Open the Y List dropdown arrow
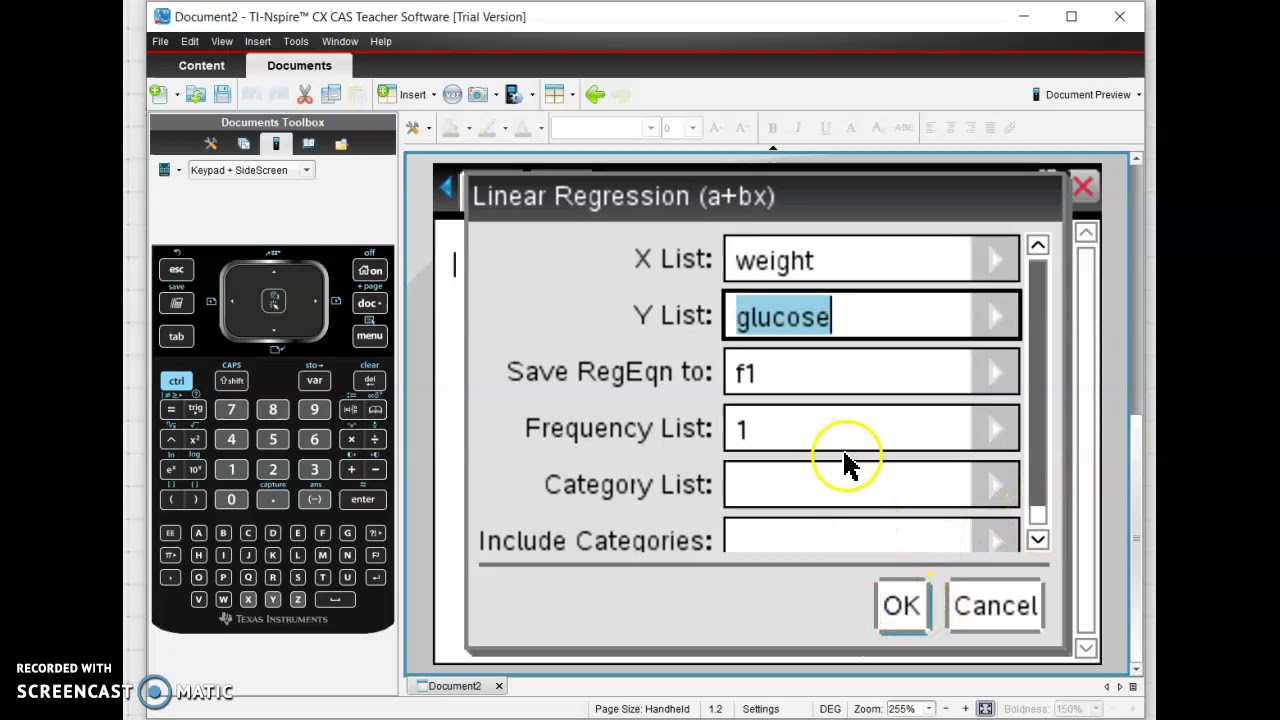 coord(995,316)
